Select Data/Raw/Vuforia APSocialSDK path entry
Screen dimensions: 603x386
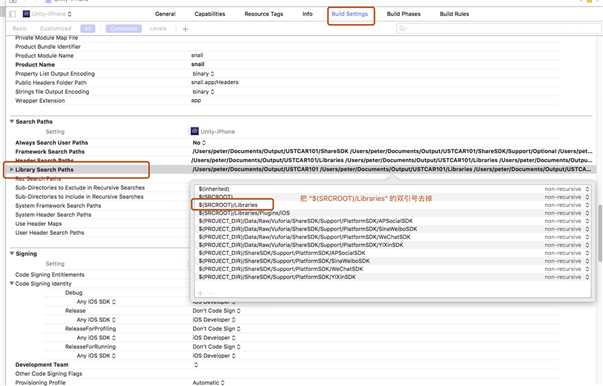305,221
